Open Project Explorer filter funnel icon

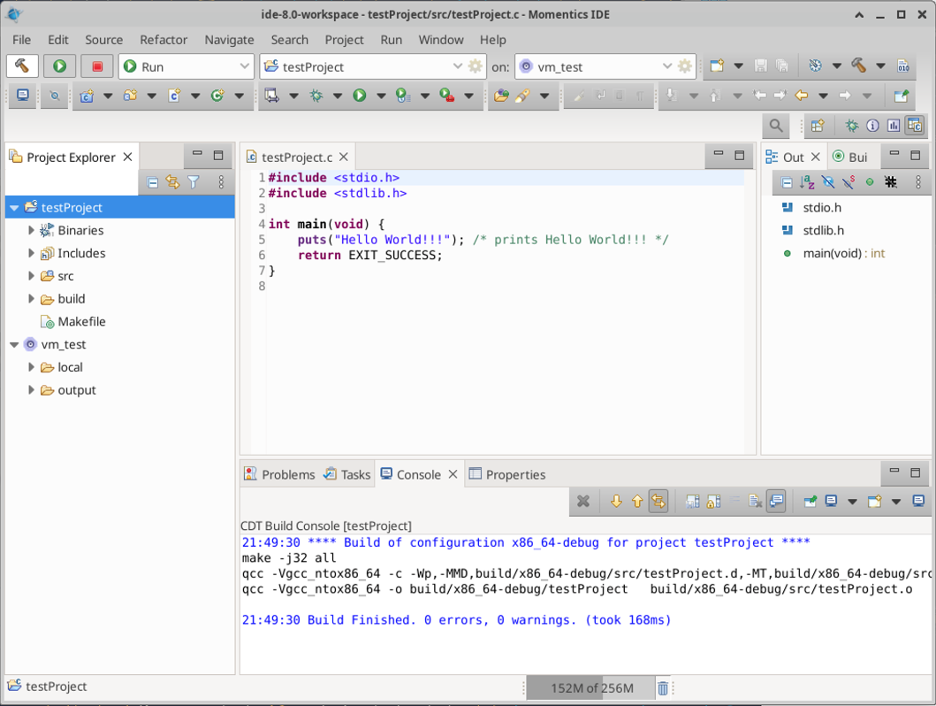[194, 183]
